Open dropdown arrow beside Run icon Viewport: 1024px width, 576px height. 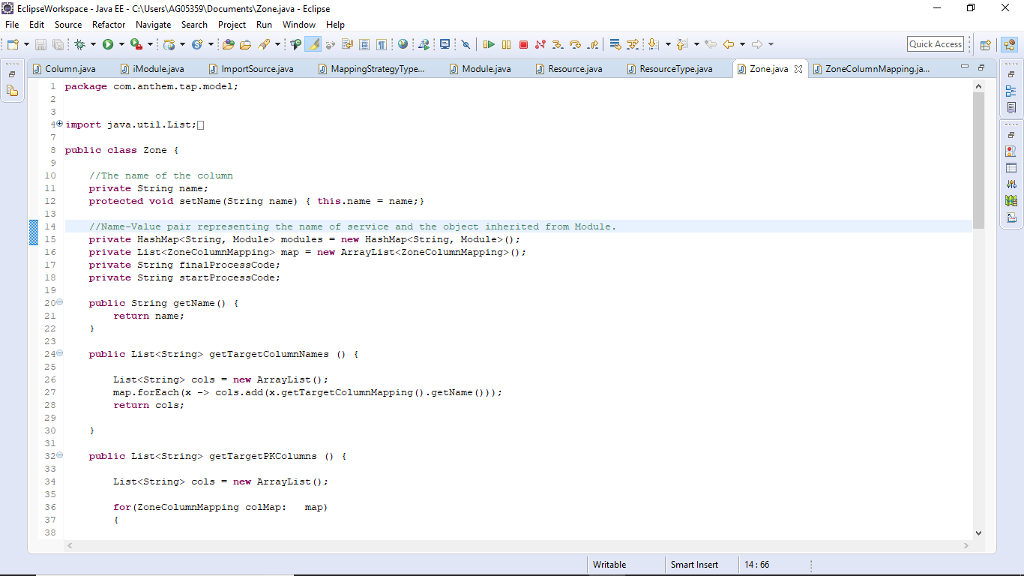pyautogui.click(x=121, y=44)
